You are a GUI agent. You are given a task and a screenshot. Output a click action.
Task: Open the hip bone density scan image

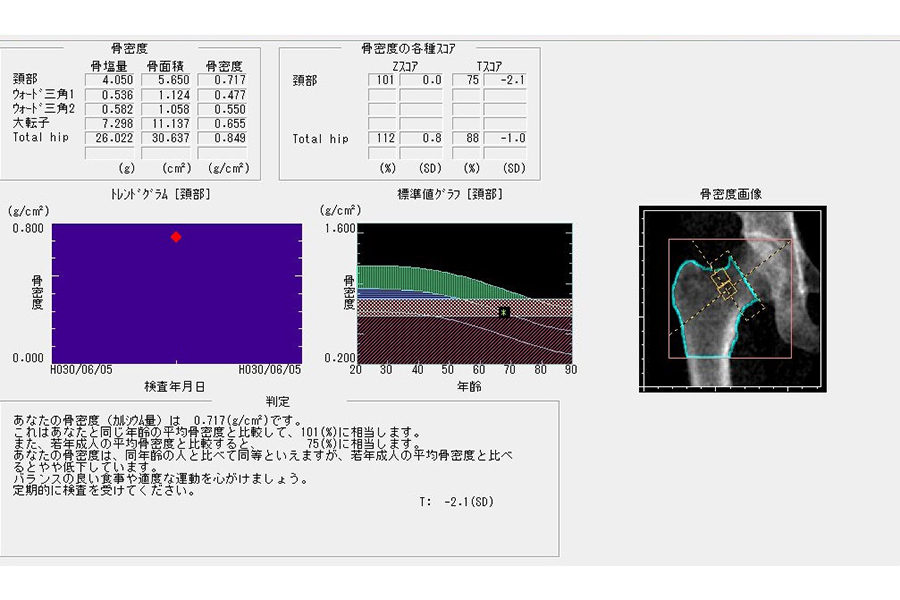coord(732,299)
